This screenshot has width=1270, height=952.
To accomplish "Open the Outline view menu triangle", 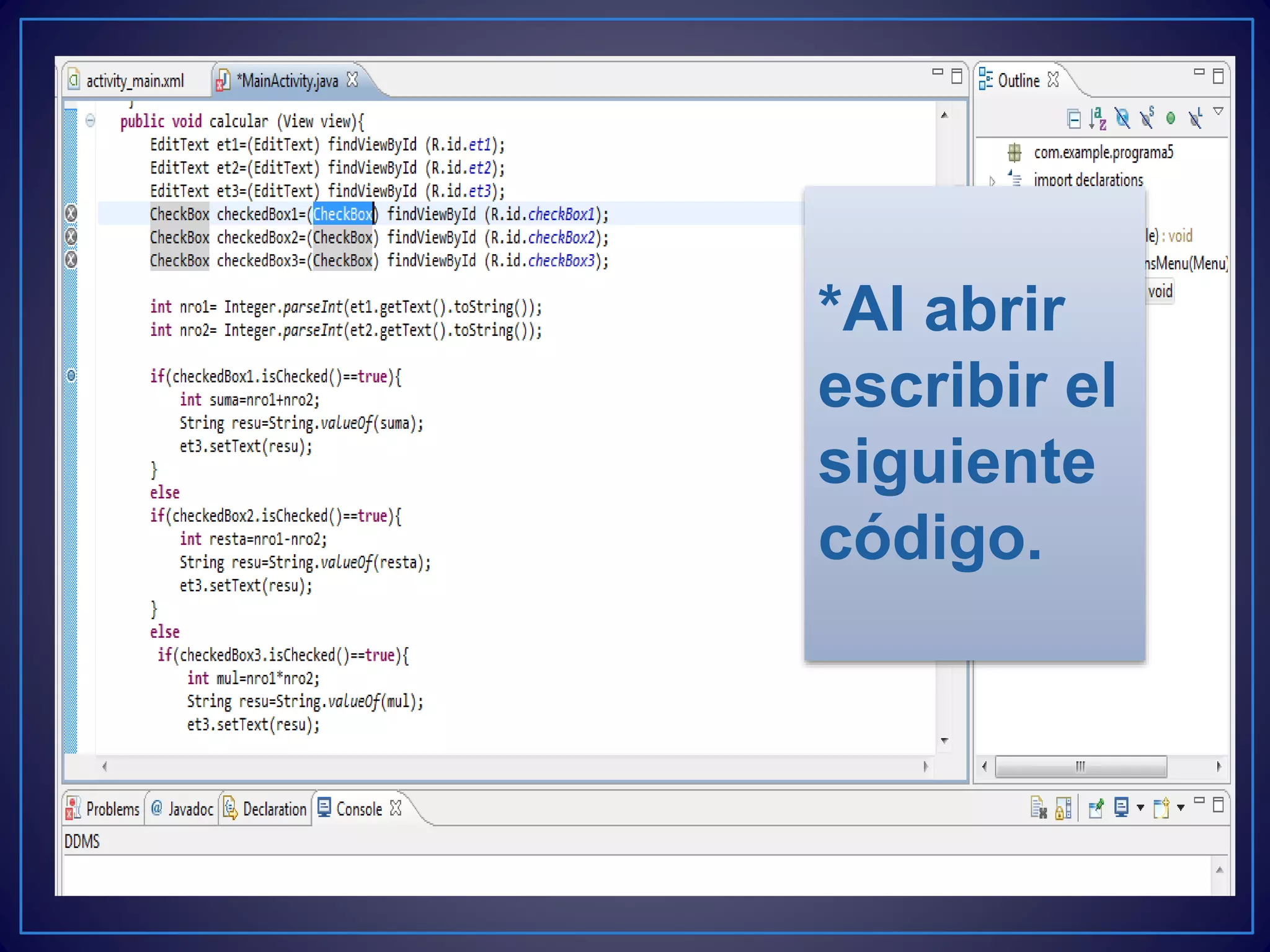I will pos(1219,112).
